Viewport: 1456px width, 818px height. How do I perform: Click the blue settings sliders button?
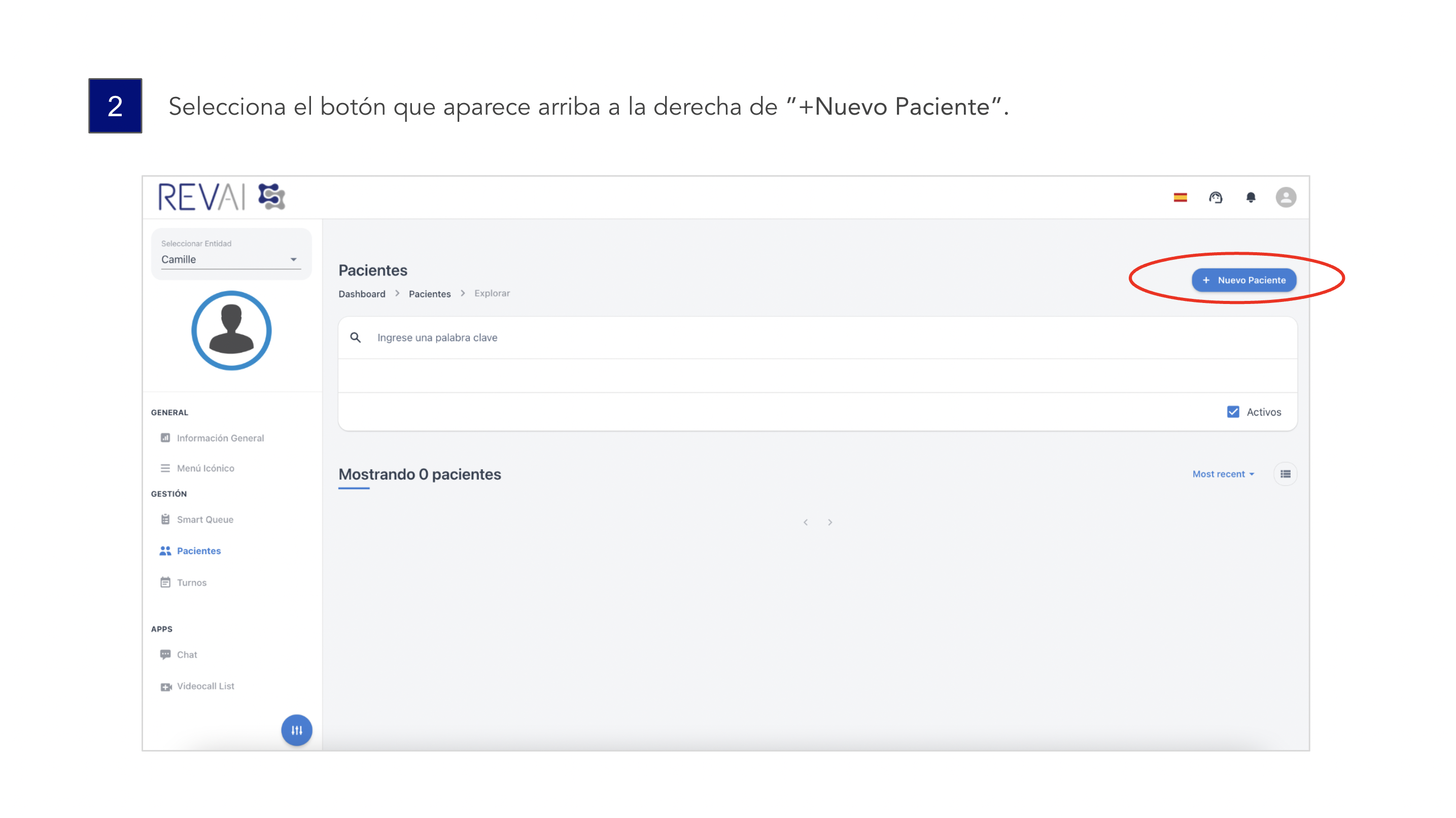coord(297,730)
